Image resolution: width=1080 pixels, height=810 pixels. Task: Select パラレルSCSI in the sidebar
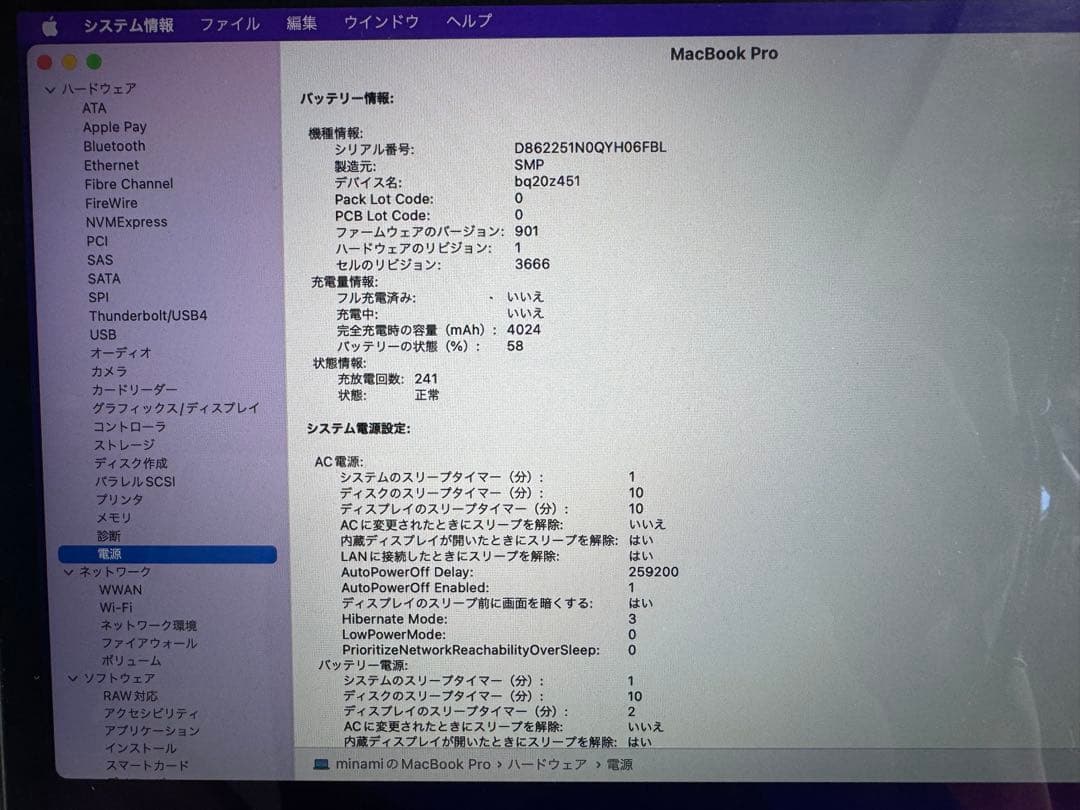coord(135,481)
